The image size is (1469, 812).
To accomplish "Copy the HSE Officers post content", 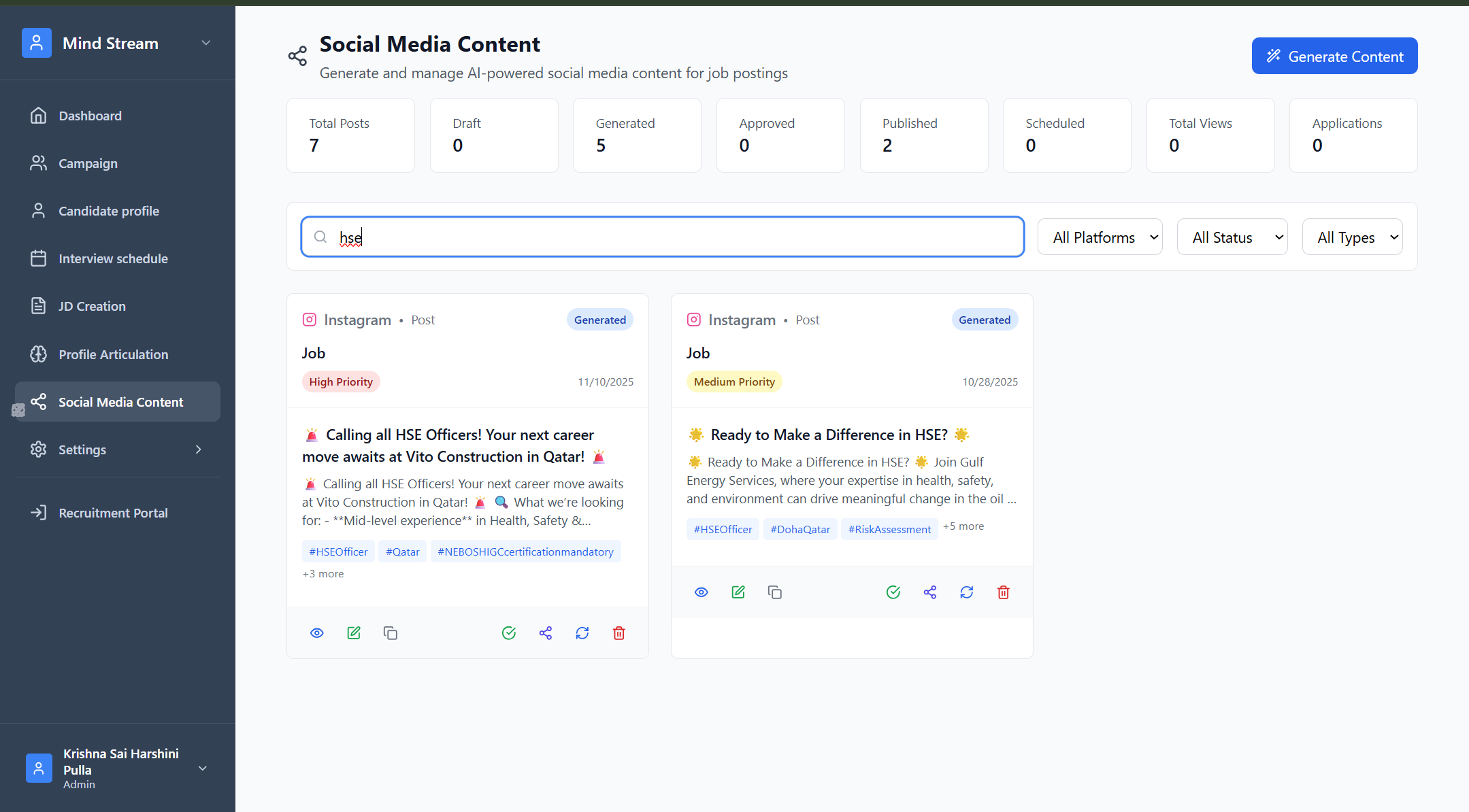I will point(391,633).
